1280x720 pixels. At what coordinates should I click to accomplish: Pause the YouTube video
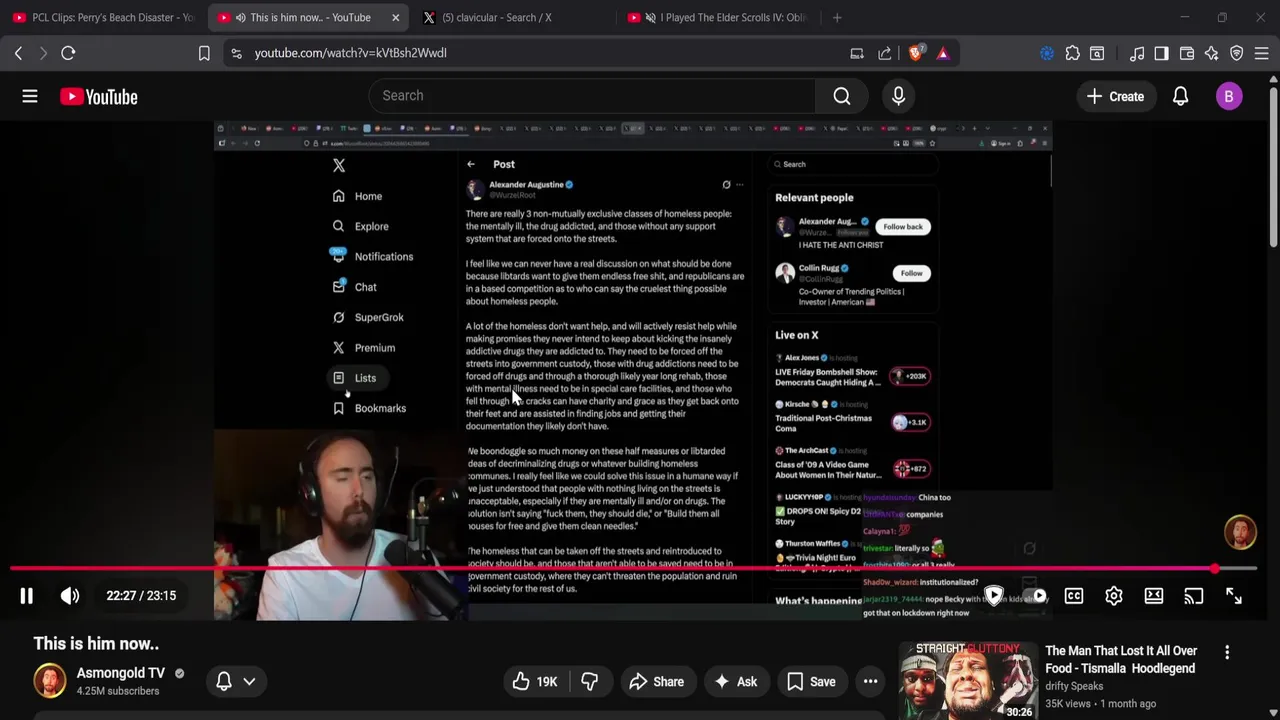[x=27, y=596]
